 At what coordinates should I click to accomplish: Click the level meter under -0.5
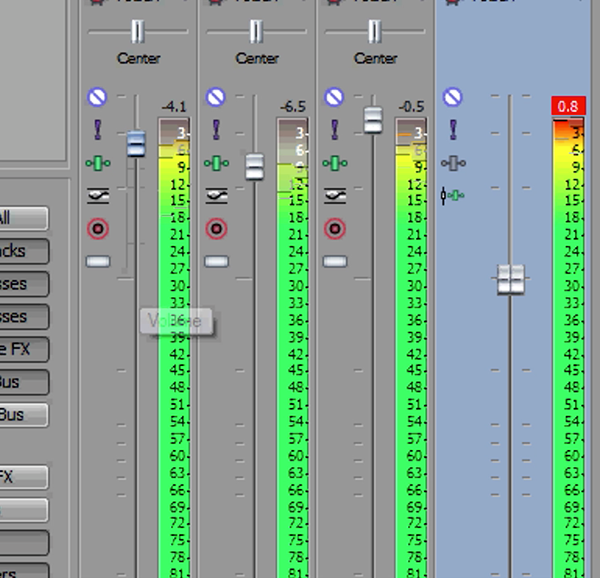pyautogui.click(x=411, y=347)
